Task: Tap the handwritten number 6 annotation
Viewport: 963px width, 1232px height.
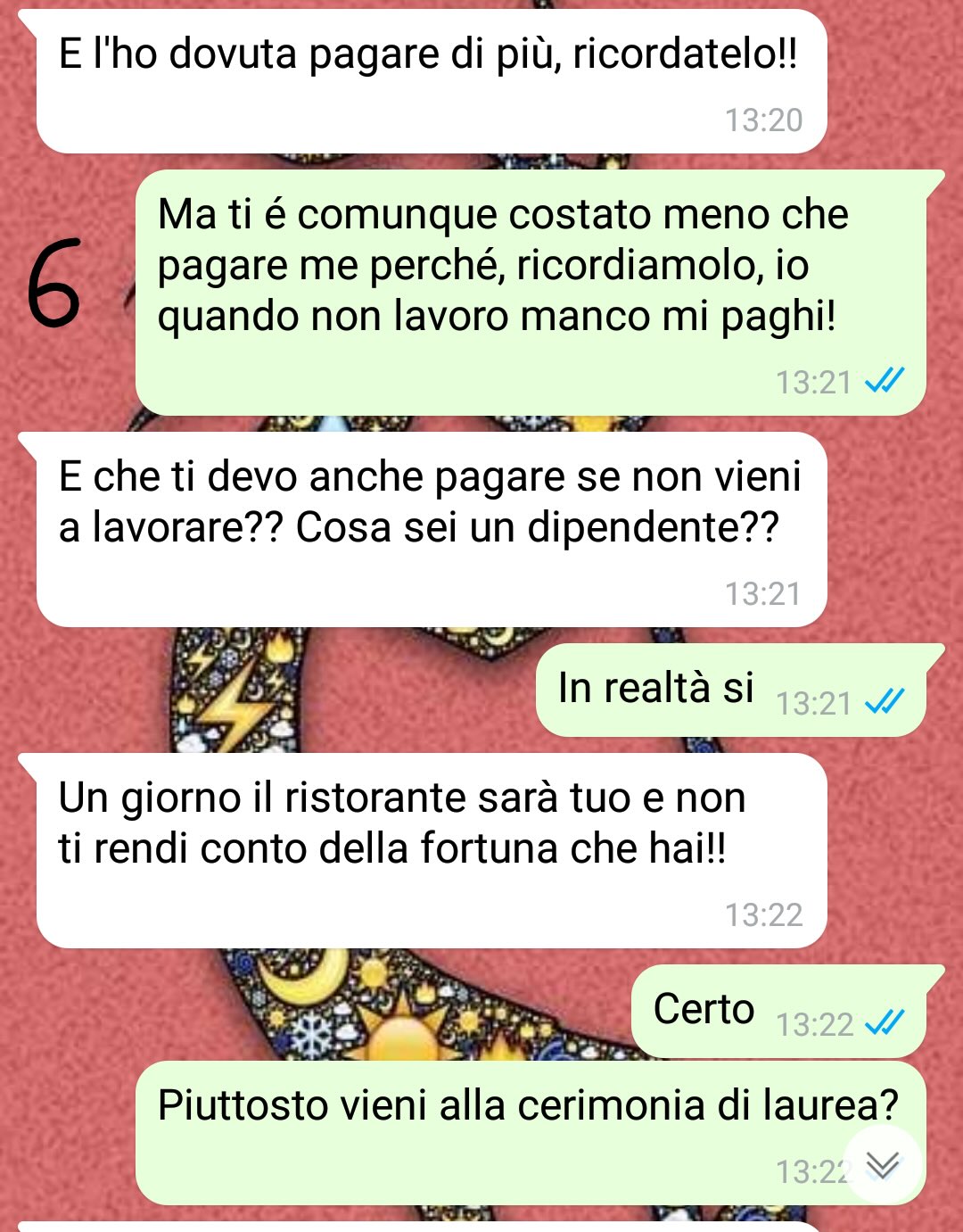Action: point(53,282)
